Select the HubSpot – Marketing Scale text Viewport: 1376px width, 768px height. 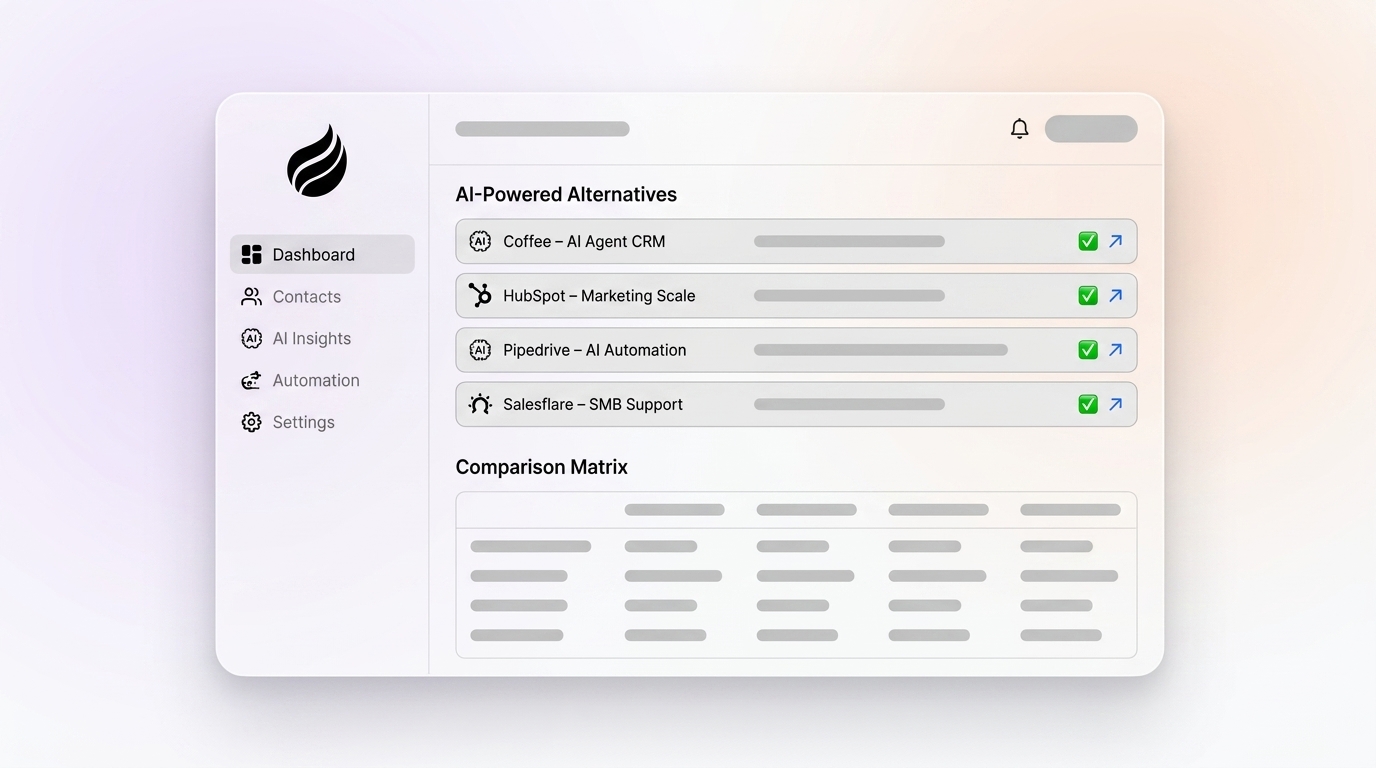[599, 296]
